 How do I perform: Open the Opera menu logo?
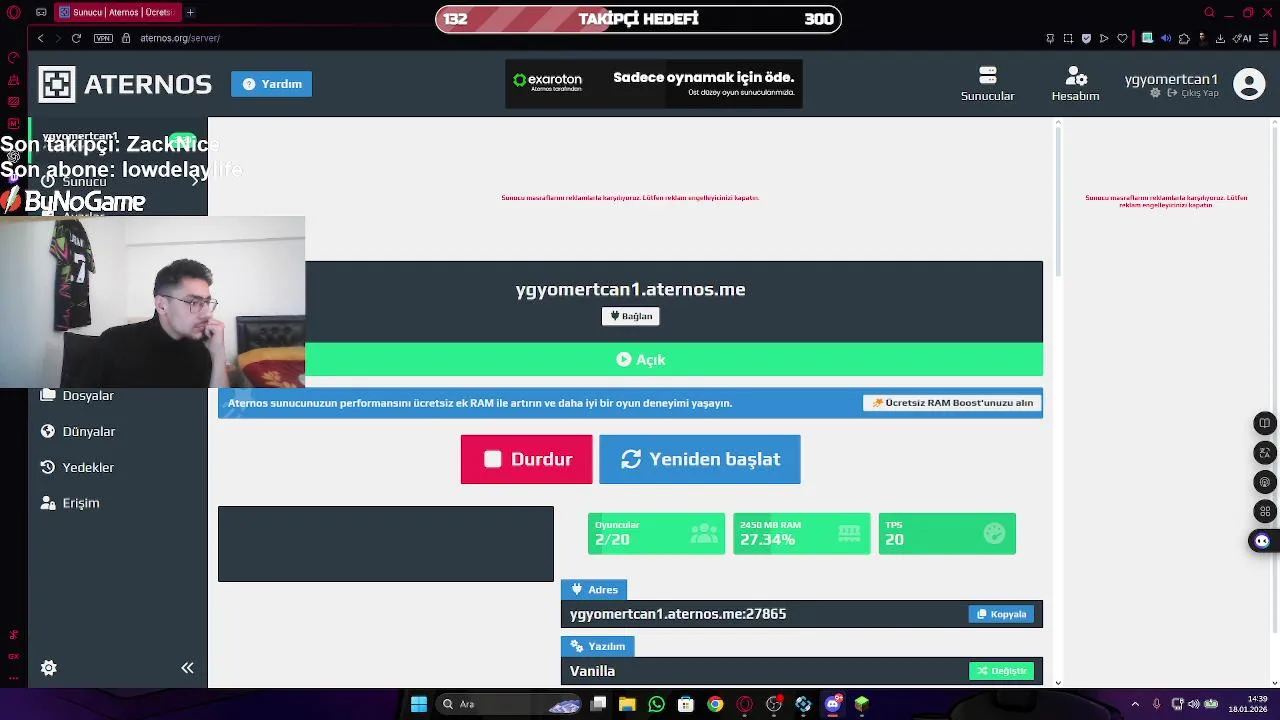14,12
